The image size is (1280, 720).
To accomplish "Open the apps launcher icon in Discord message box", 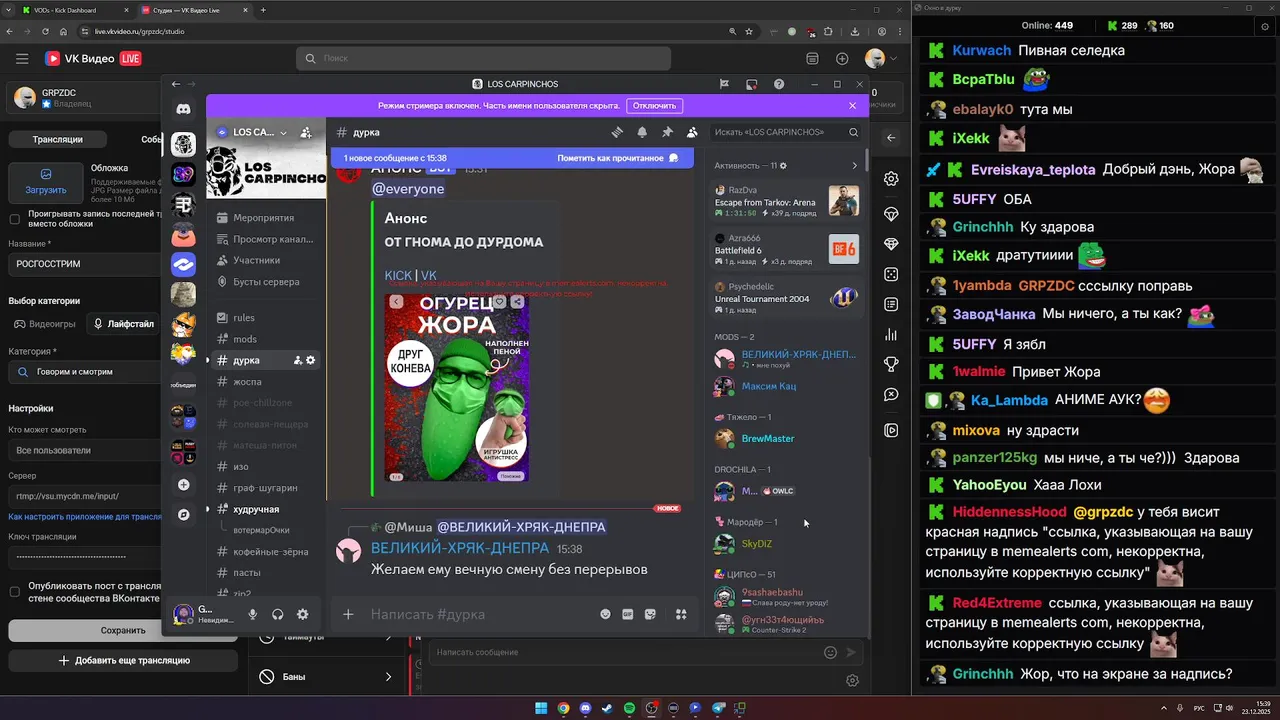I will [x=681, y=614].
